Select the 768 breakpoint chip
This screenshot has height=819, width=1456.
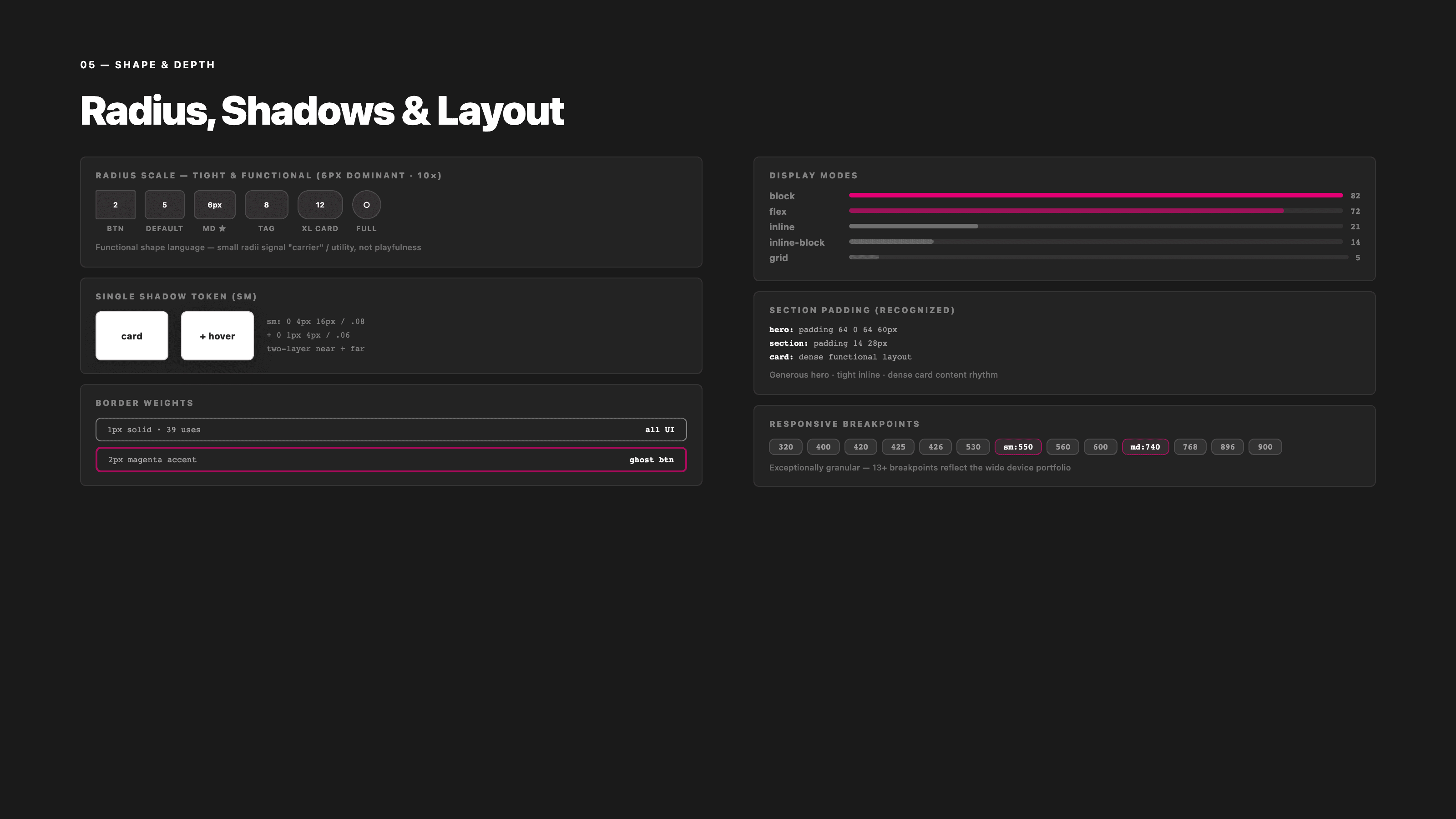coord(1190,447)
